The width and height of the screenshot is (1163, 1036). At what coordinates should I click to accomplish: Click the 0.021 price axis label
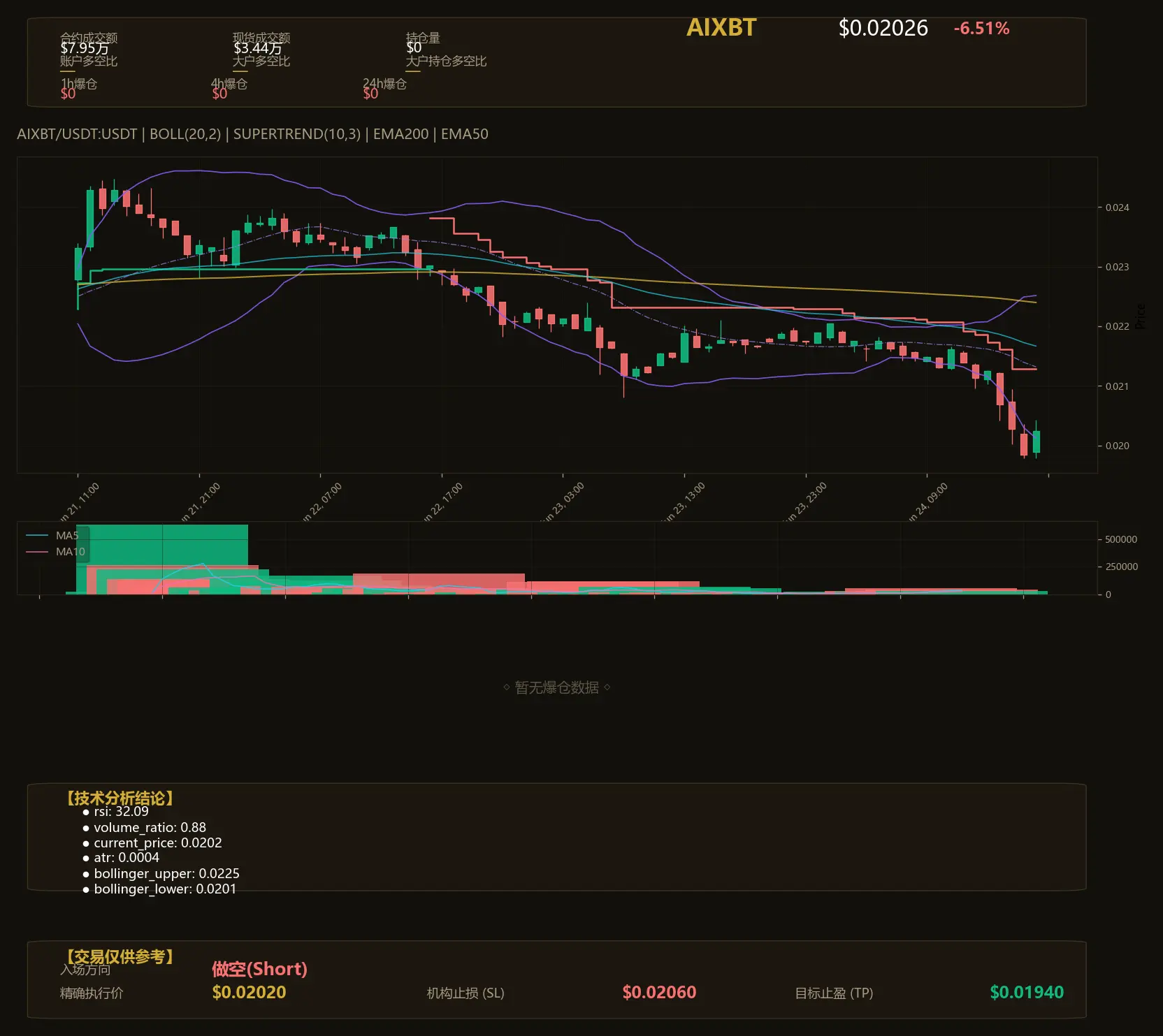tap(1117, 386)
